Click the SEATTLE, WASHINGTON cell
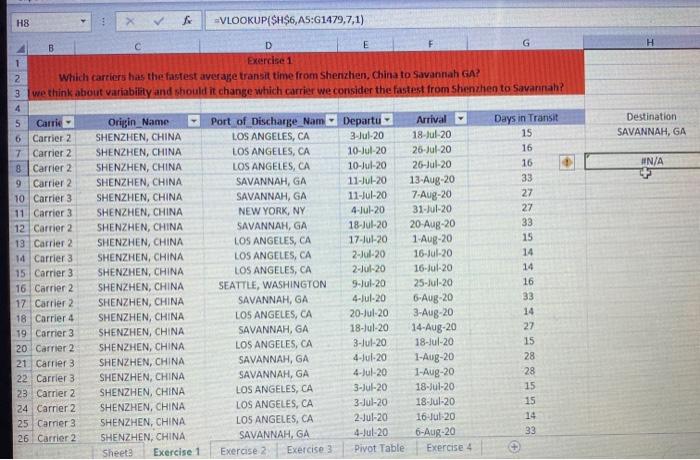The height and width of the screenshot is (460, 700). pos(272,284)
